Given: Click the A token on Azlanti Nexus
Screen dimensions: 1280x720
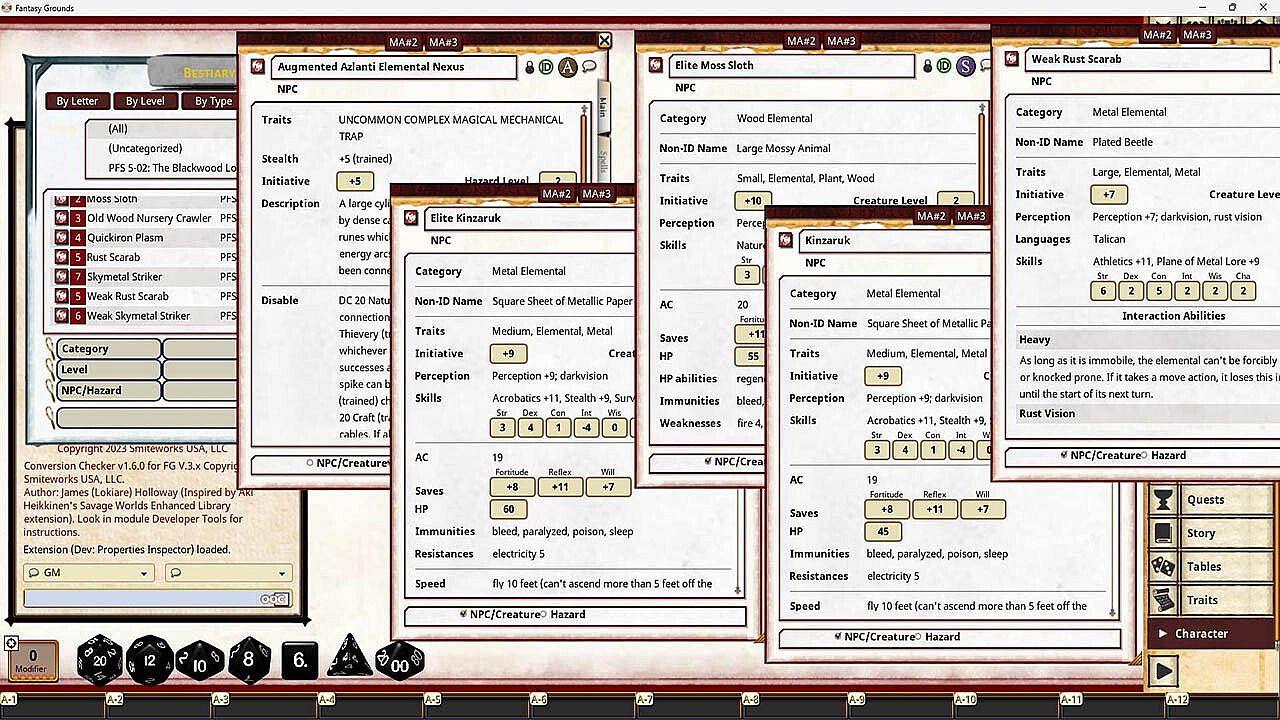Looking at the screenshot, I should coord(568,67).
